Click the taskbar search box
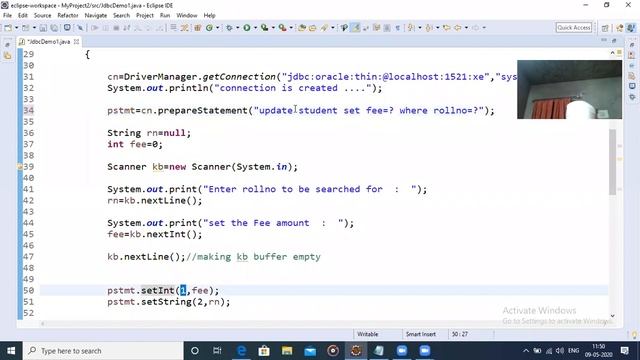Viewport: 640px width, 360px height. (x=103, y=351)
